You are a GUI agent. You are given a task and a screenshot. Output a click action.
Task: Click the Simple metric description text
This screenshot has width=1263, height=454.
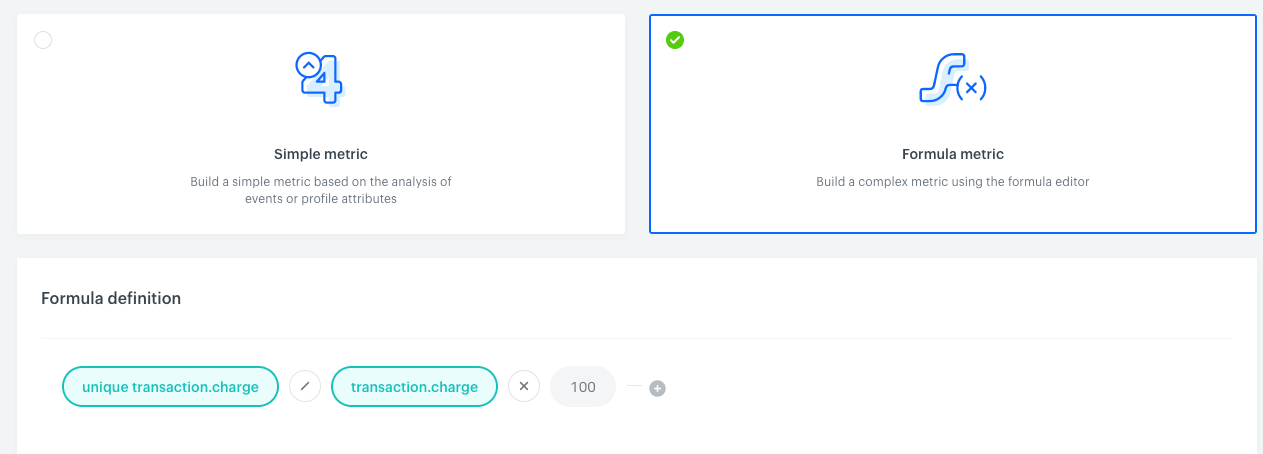point(321,190)
